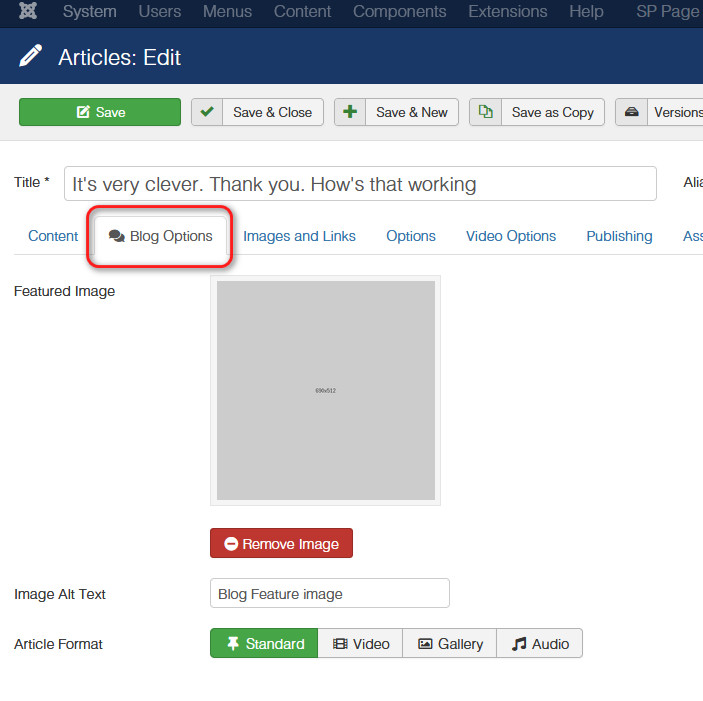703x701 pixels.
Task: Click the article Title input field
Action: click(x=360, y=184)
